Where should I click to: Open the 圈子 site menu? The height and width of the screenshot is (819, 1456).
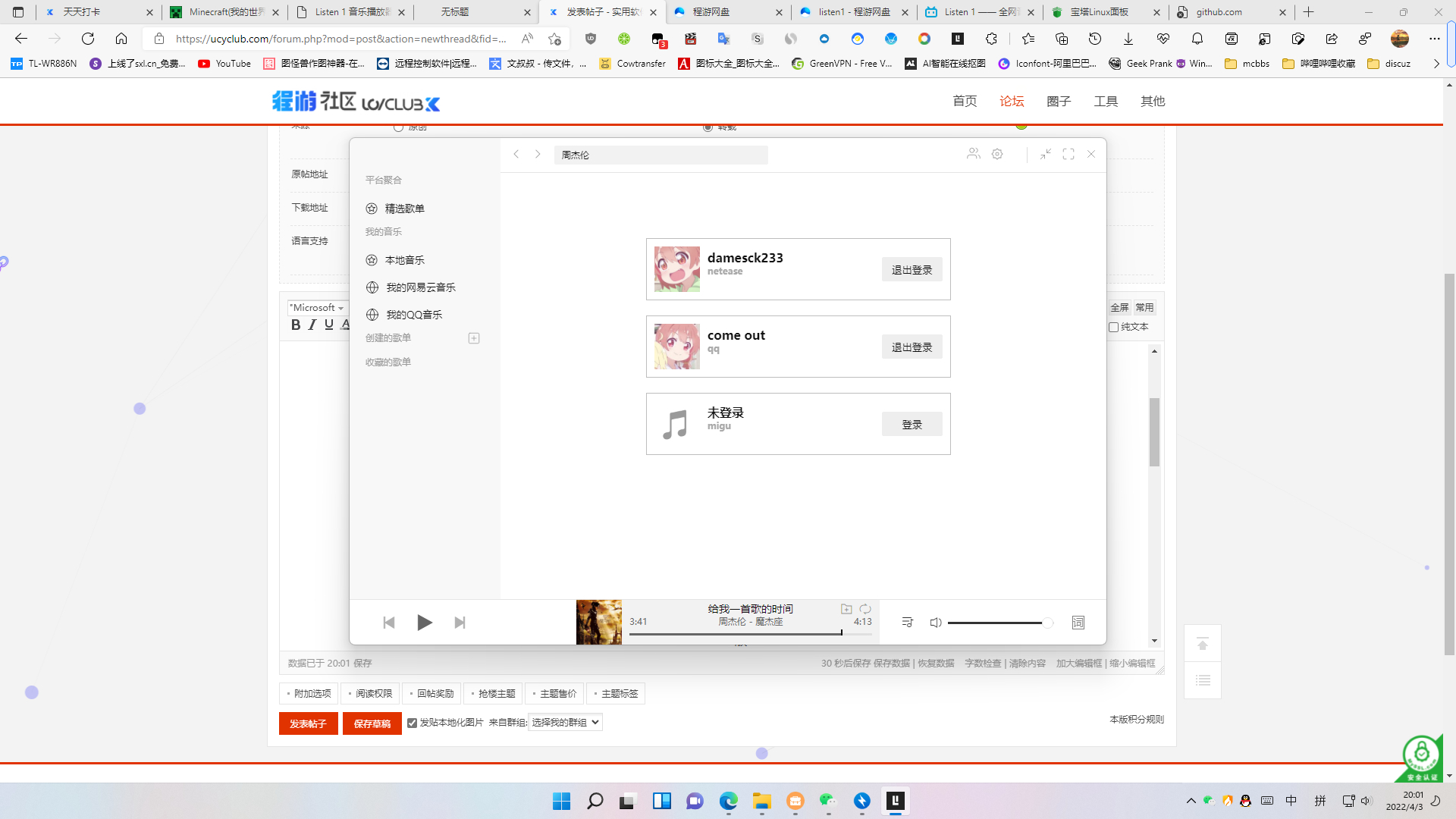pos(1059,101)
